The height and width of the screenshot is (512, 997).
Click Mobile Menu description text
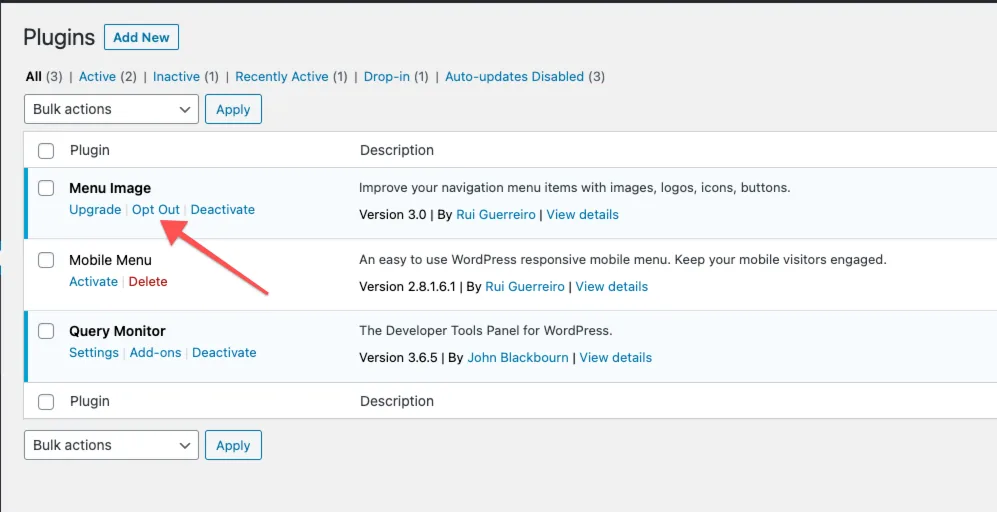[x=623, y=260]
